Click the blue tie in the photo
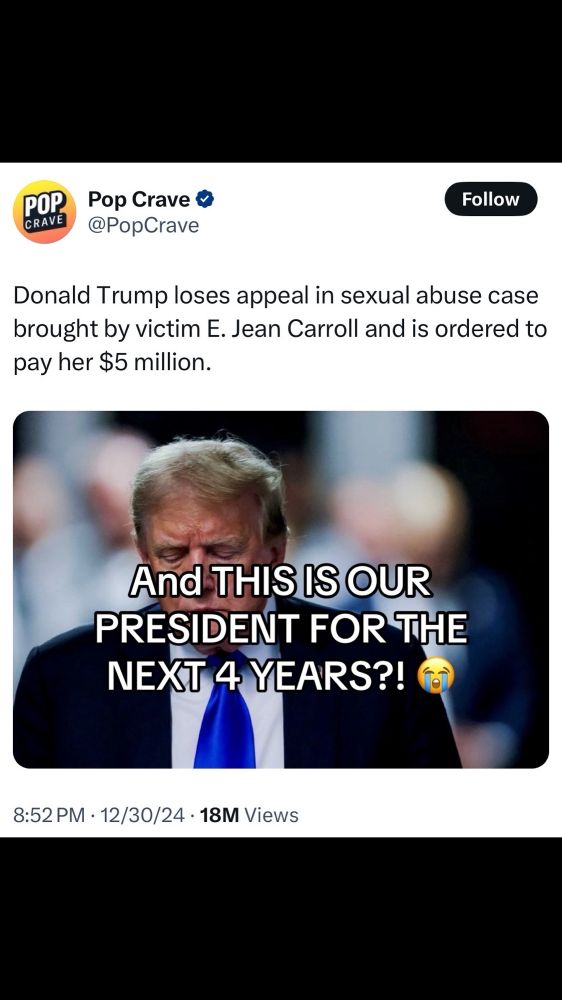The height and width of the screenshot is (1000, 562). pyautogui.click(x=225, y=714)
